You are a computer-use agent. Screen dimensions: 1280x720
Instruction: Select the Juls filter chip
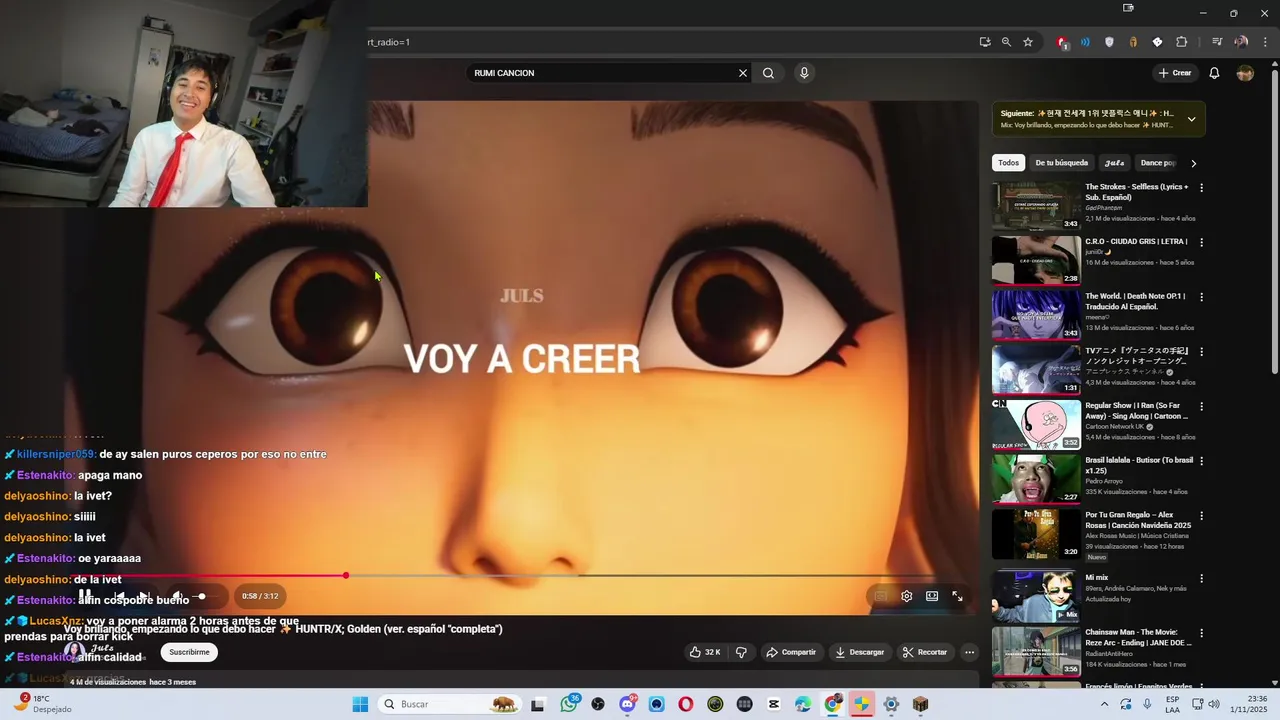(1114, 163)
